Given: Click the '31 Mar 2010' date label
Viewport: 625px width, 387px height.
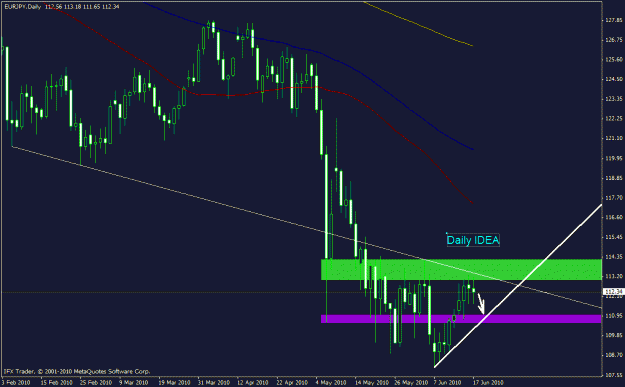Looking at the screenshot, I should (213, 382).
